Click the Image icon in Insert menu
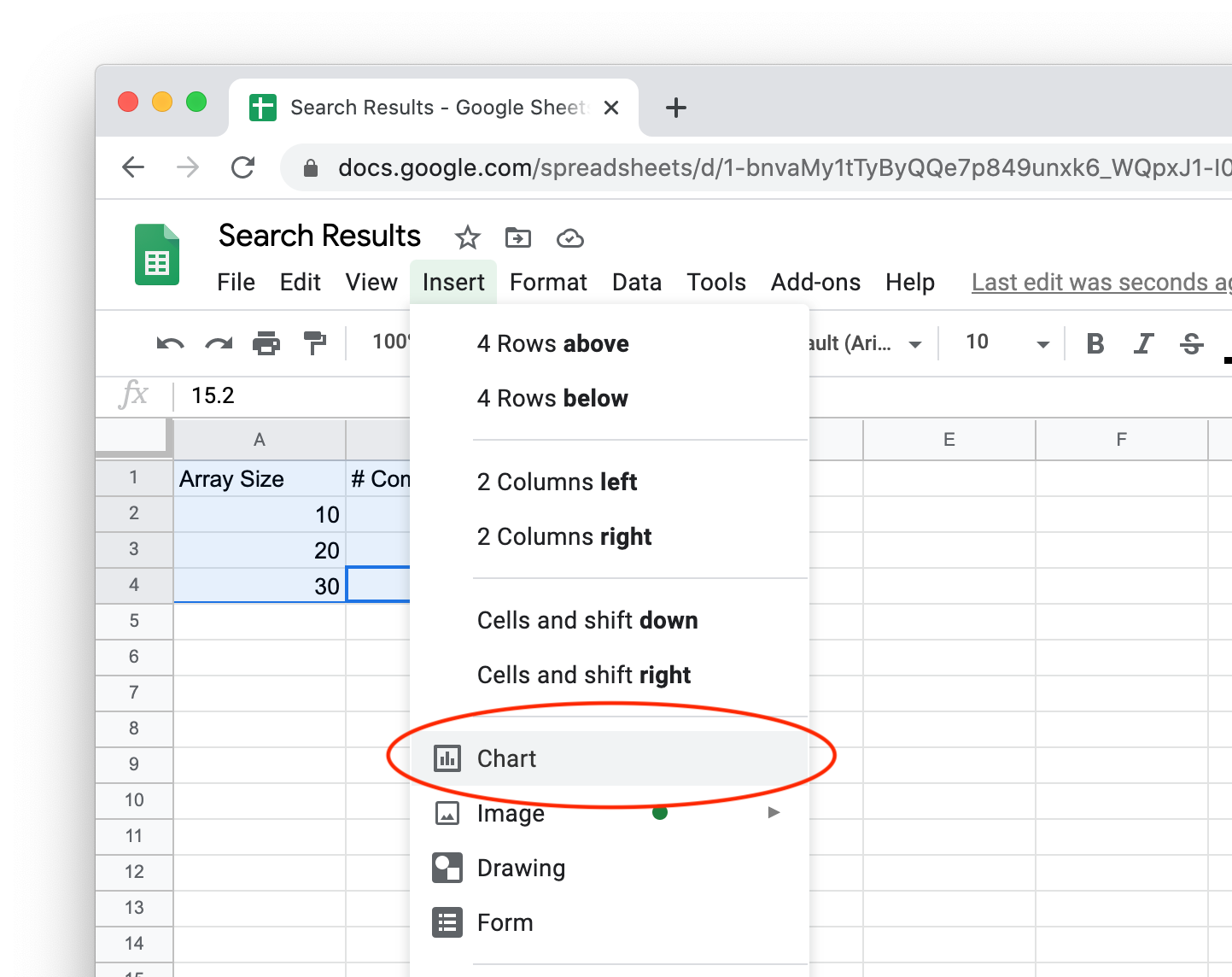 click(x=447, y=813)
